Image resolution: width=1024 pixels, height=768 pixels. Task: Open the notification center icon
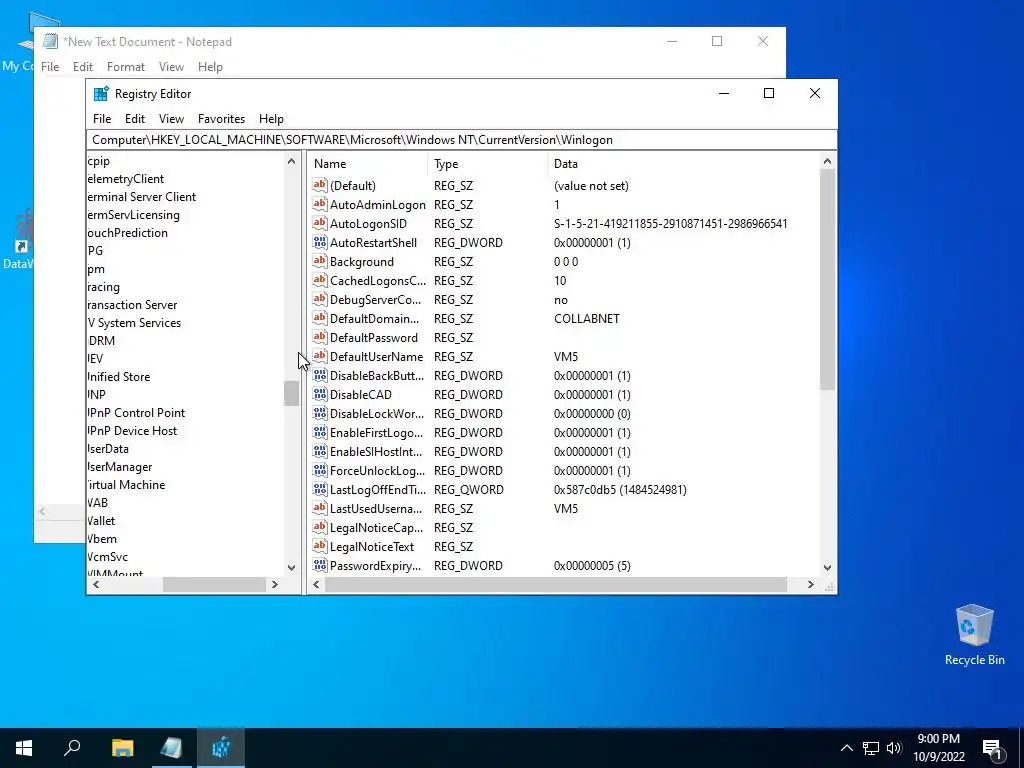[x=993, y=749]
